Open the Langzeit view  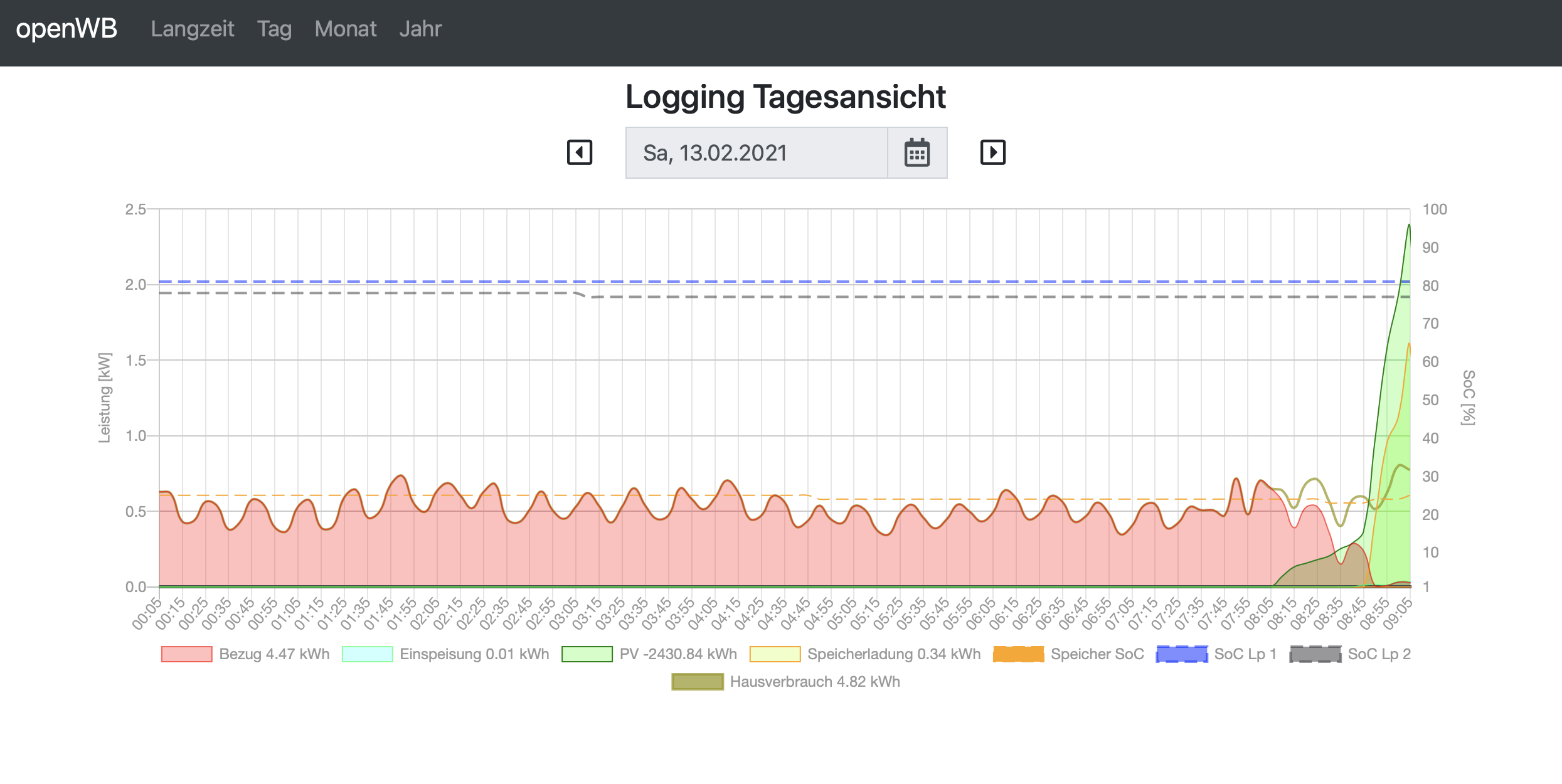[192, 29]
